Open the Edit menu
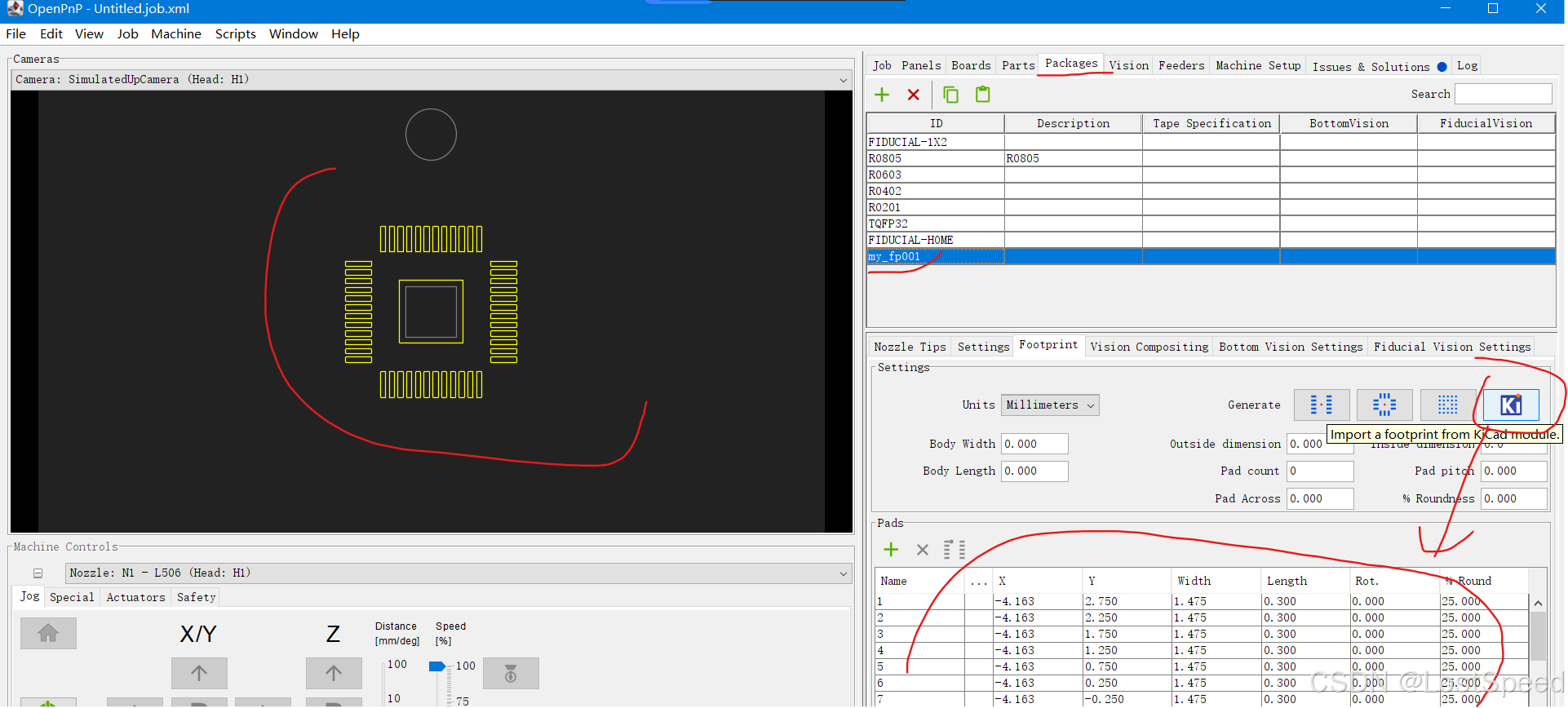 51,34
